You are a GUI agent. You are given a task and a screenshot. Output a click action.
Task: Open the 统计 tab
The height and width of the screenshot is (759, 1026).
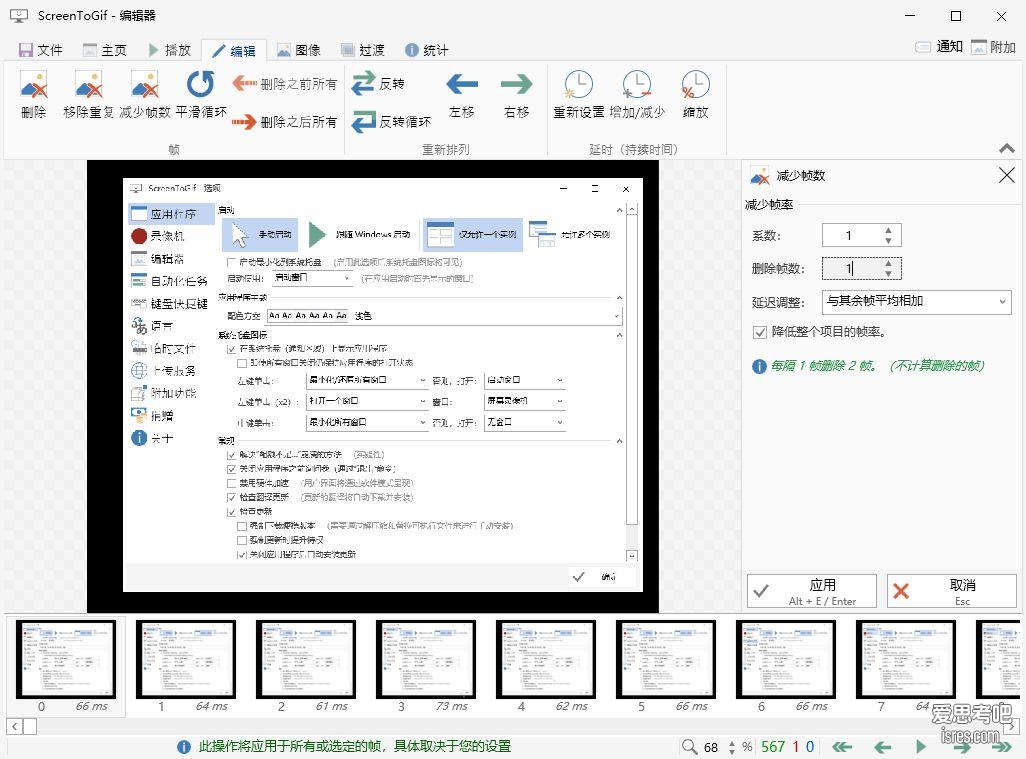point(427,50)
